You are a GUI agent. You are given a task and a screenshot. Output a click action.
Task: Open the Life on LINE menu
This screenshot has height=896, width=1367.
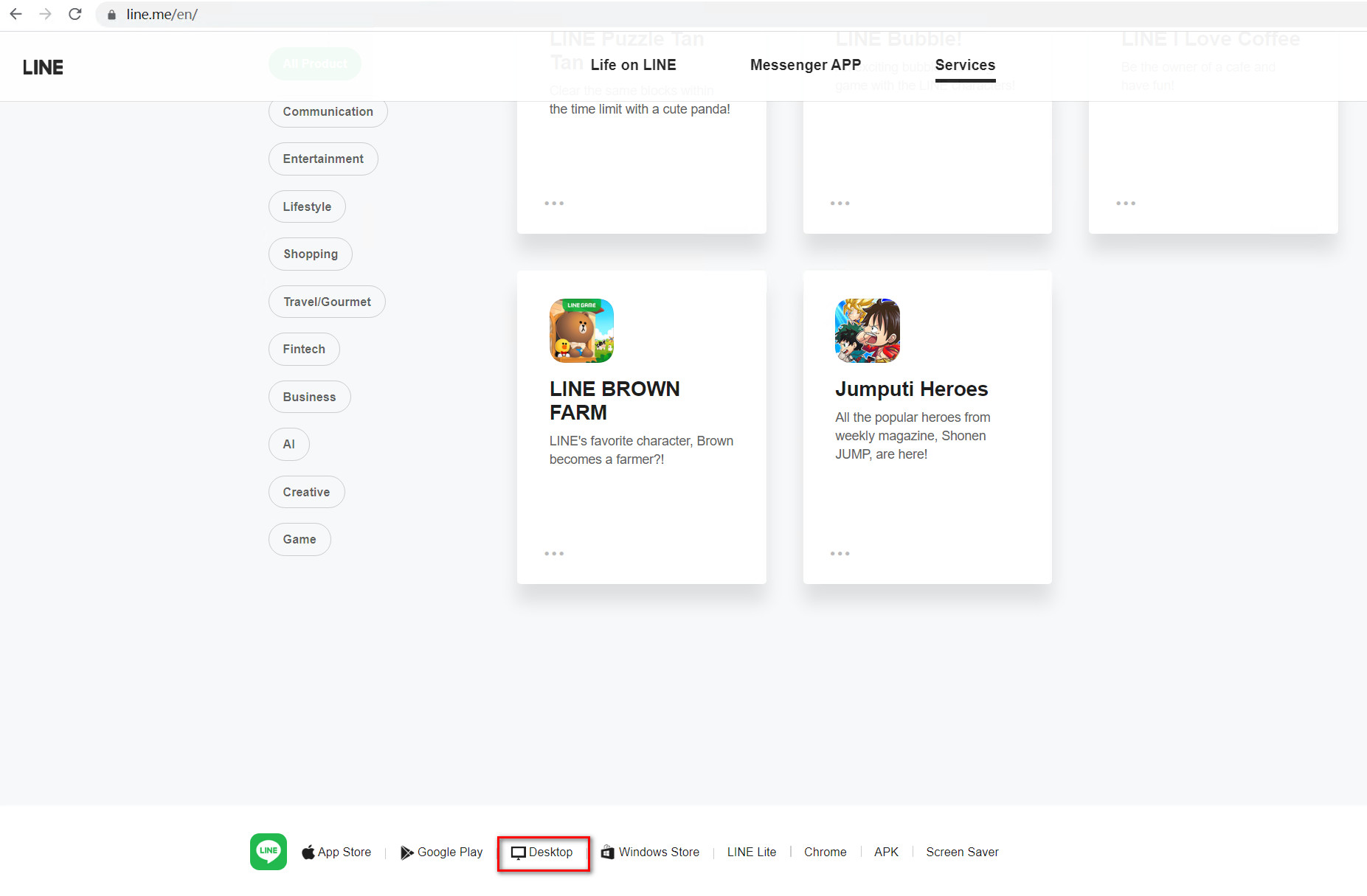click(633, 65)
